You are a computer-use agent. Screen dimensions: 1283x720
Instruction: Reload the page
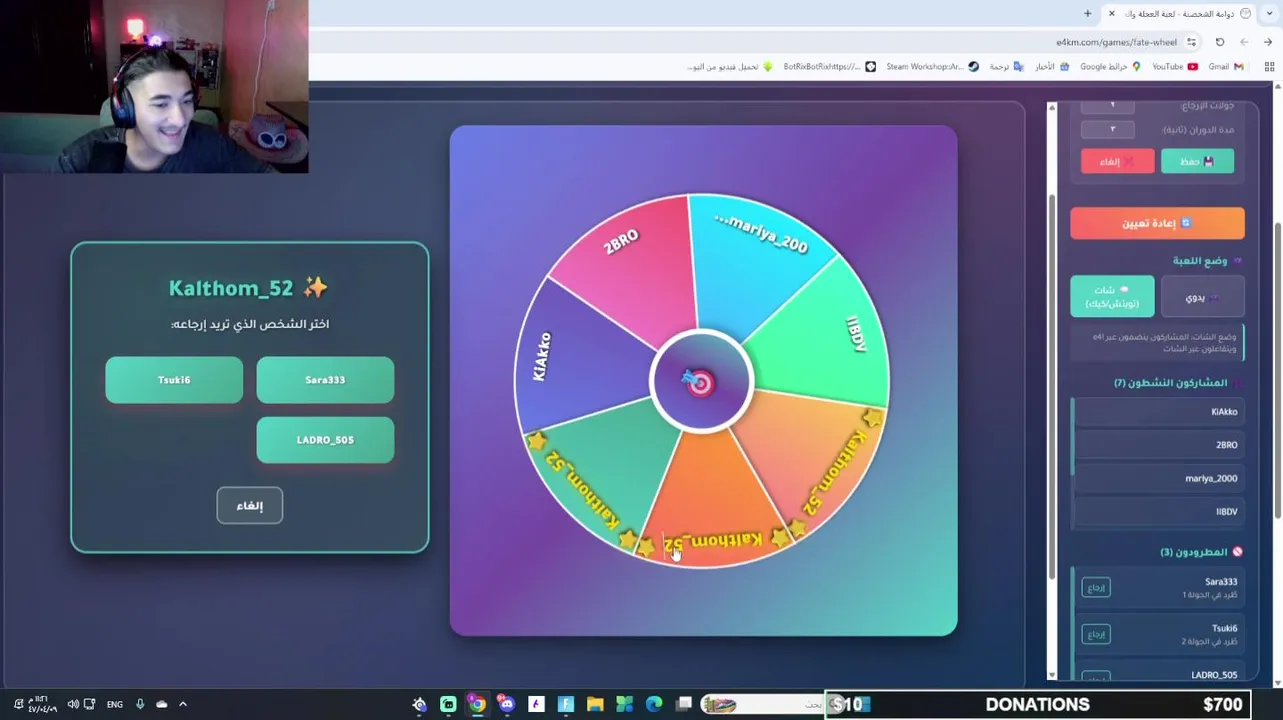tap(1220, 42)
